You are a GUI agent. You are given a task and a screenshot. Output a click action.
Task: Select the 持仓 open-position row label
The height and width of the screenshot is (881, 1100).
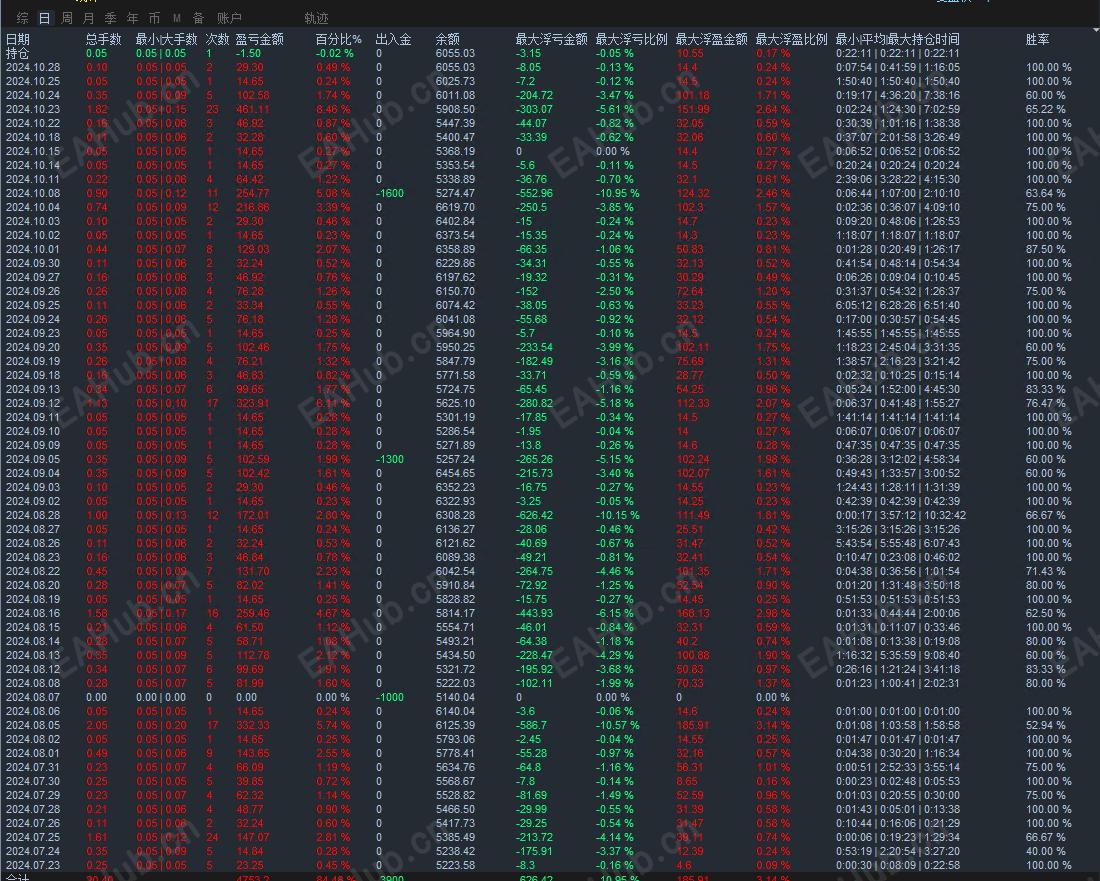(x=18, y=53)
